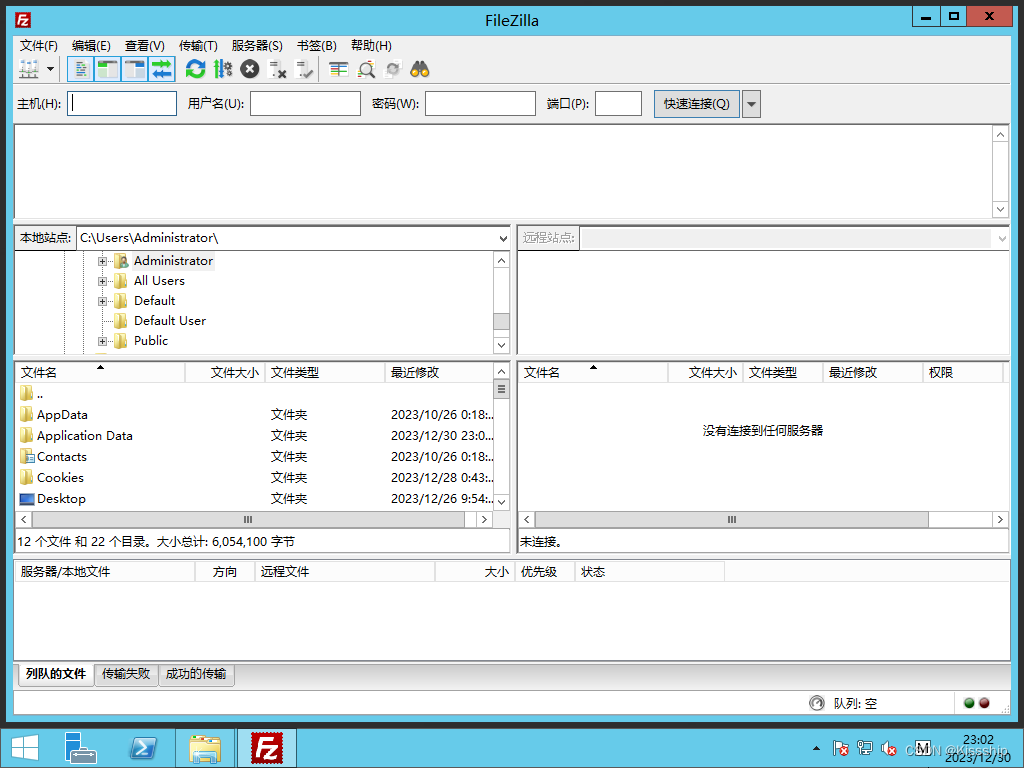The image size is (1024, 768).
Task: Open the 服务器(S) menu
Action: (257, 45)
